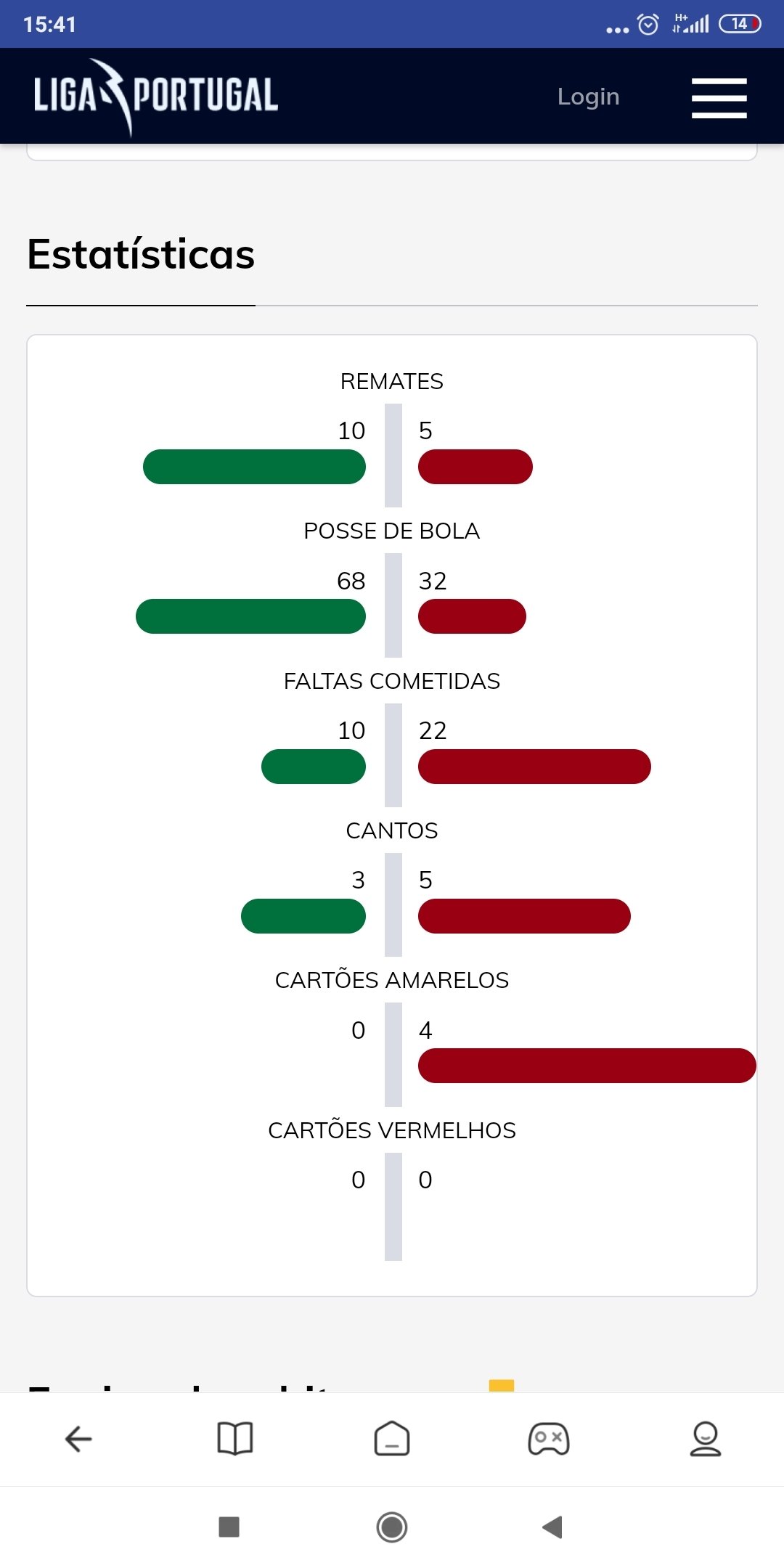Open the bookmarks book icon
The width and height of the screenshot is (784, 1568).
235,1439
